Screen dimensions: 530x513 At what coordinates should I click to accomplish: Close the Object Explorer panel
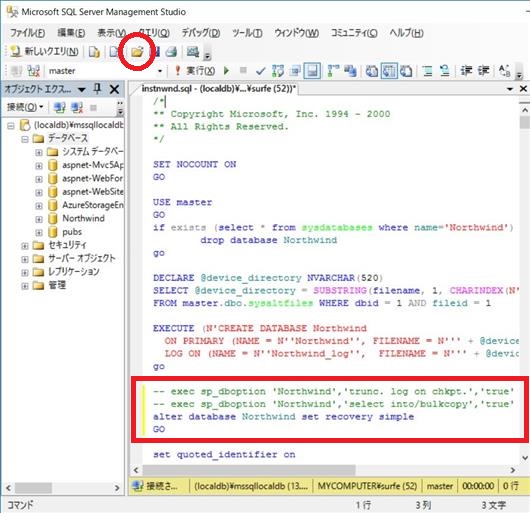click(115, 89)
